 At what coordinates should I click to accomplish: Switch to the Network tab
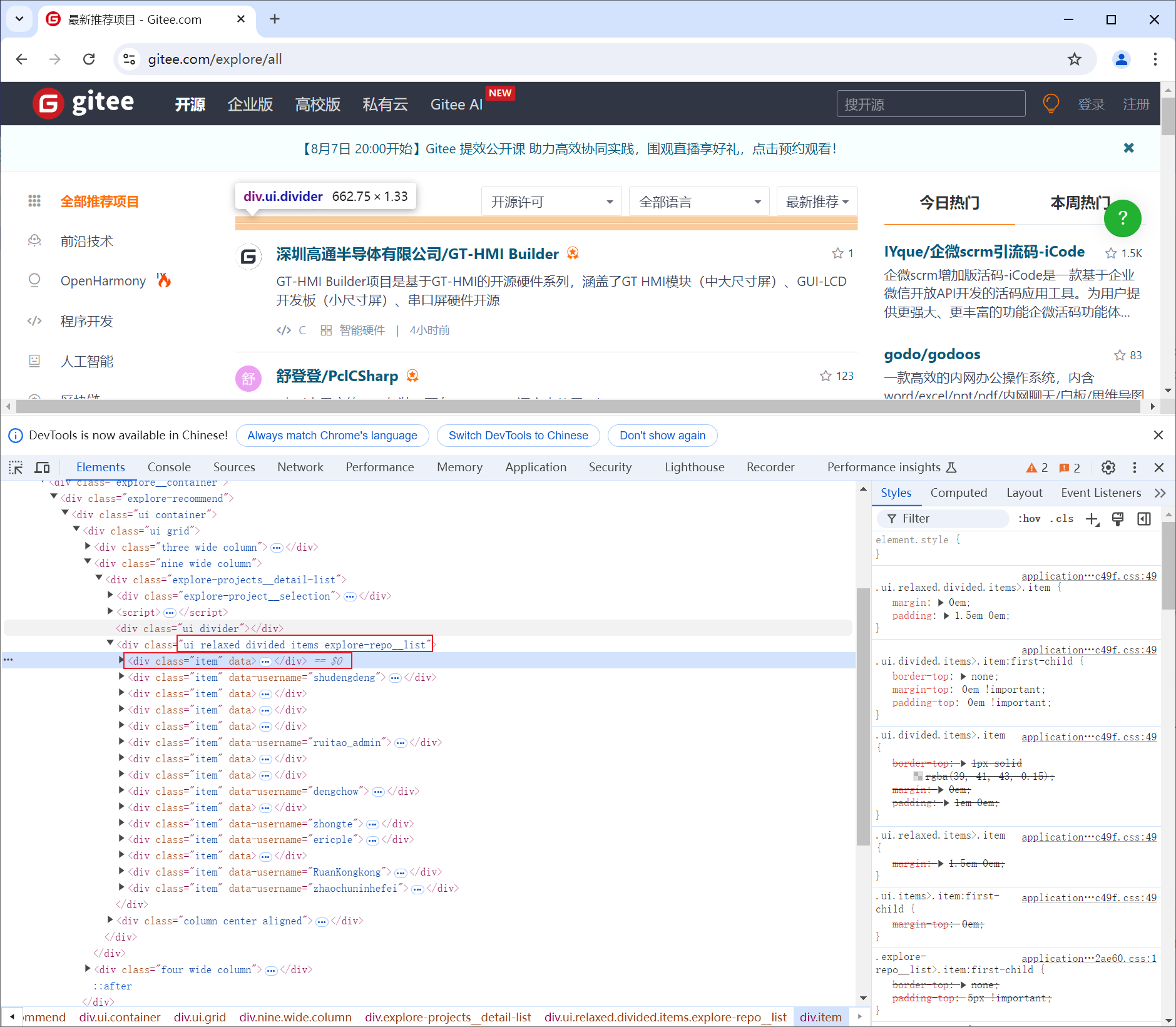click(300, 468)
